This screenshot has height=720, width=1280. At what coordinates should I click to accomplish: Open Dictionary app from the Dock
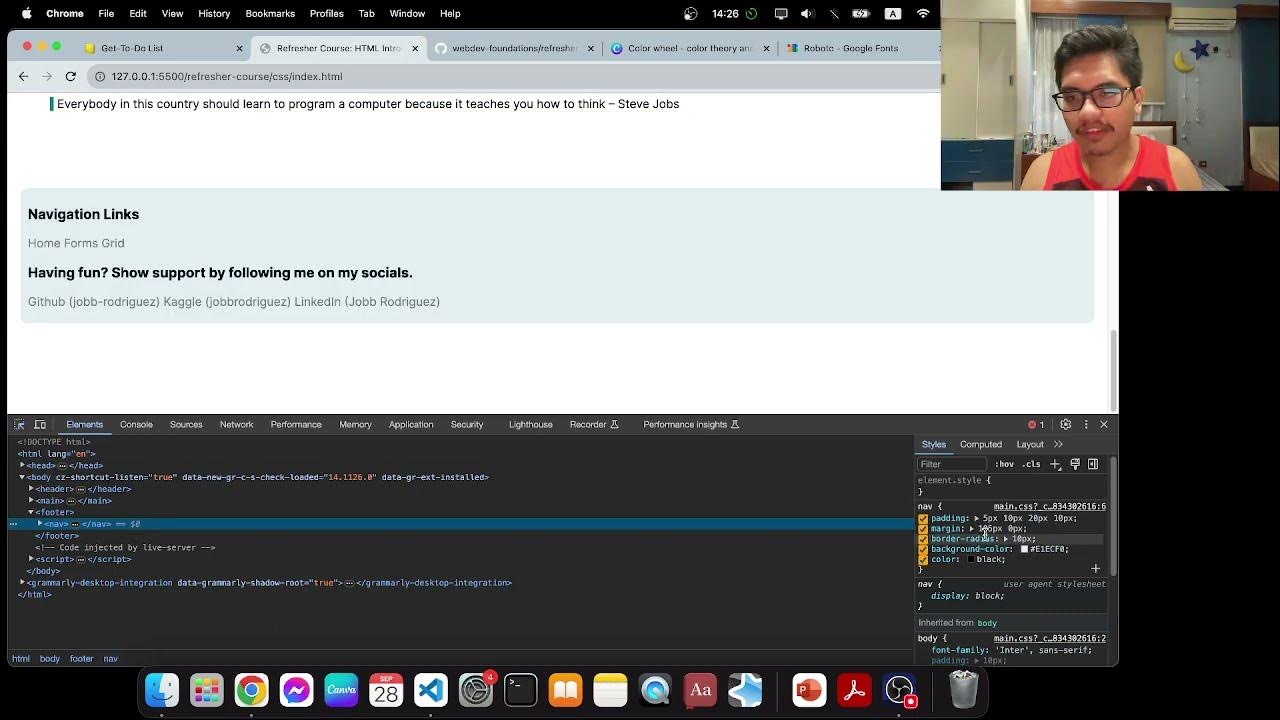pos(700,690)
